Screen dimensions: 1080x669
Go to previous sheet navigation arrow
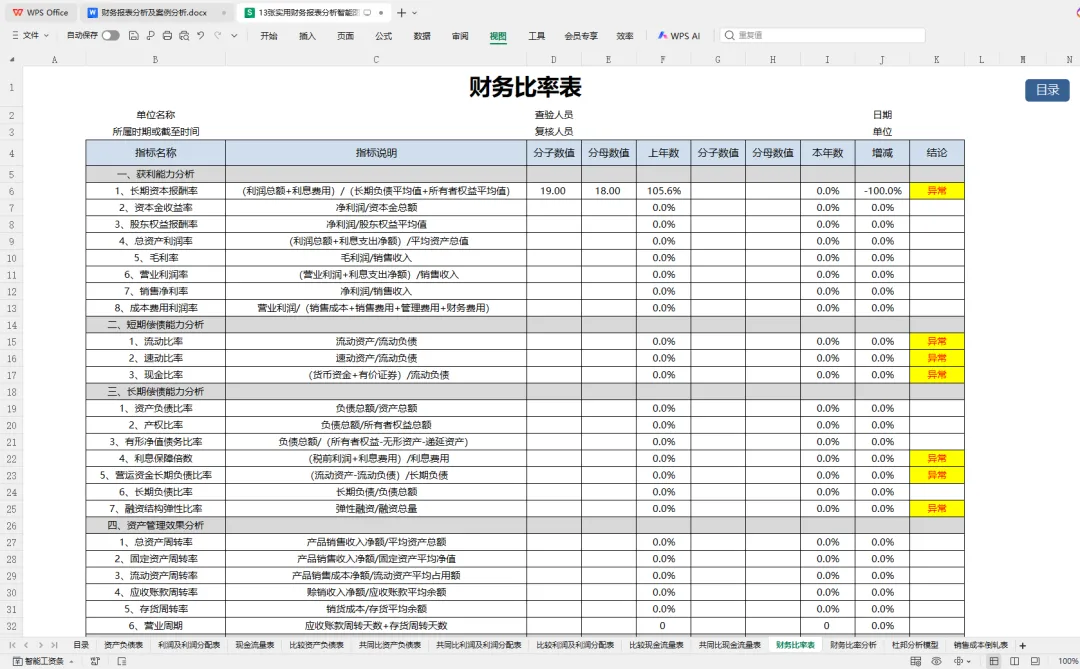click(x=26, y=646)
